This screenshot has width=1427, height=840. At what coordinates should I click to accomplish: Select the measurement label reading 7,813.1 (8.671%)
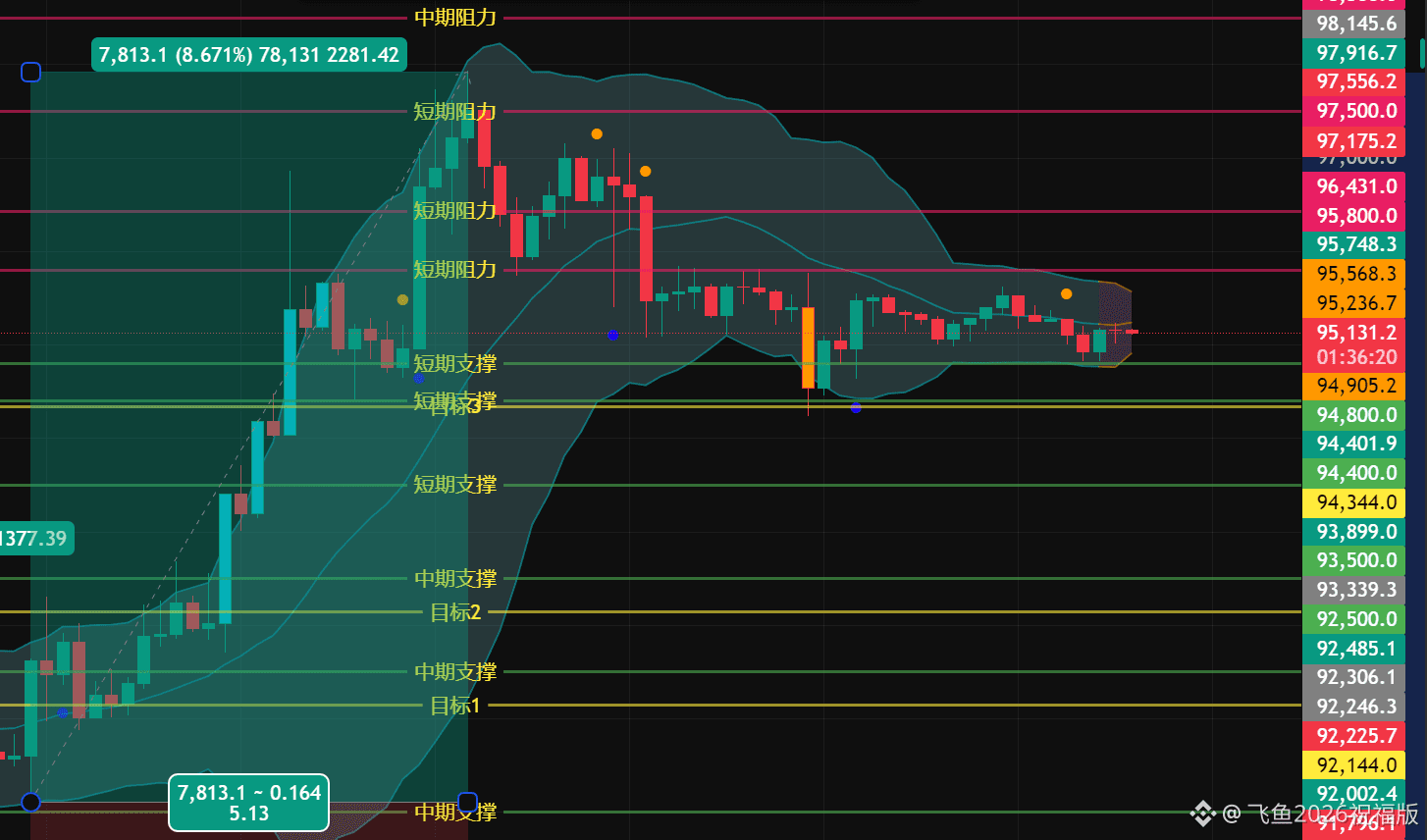[249, 55]
